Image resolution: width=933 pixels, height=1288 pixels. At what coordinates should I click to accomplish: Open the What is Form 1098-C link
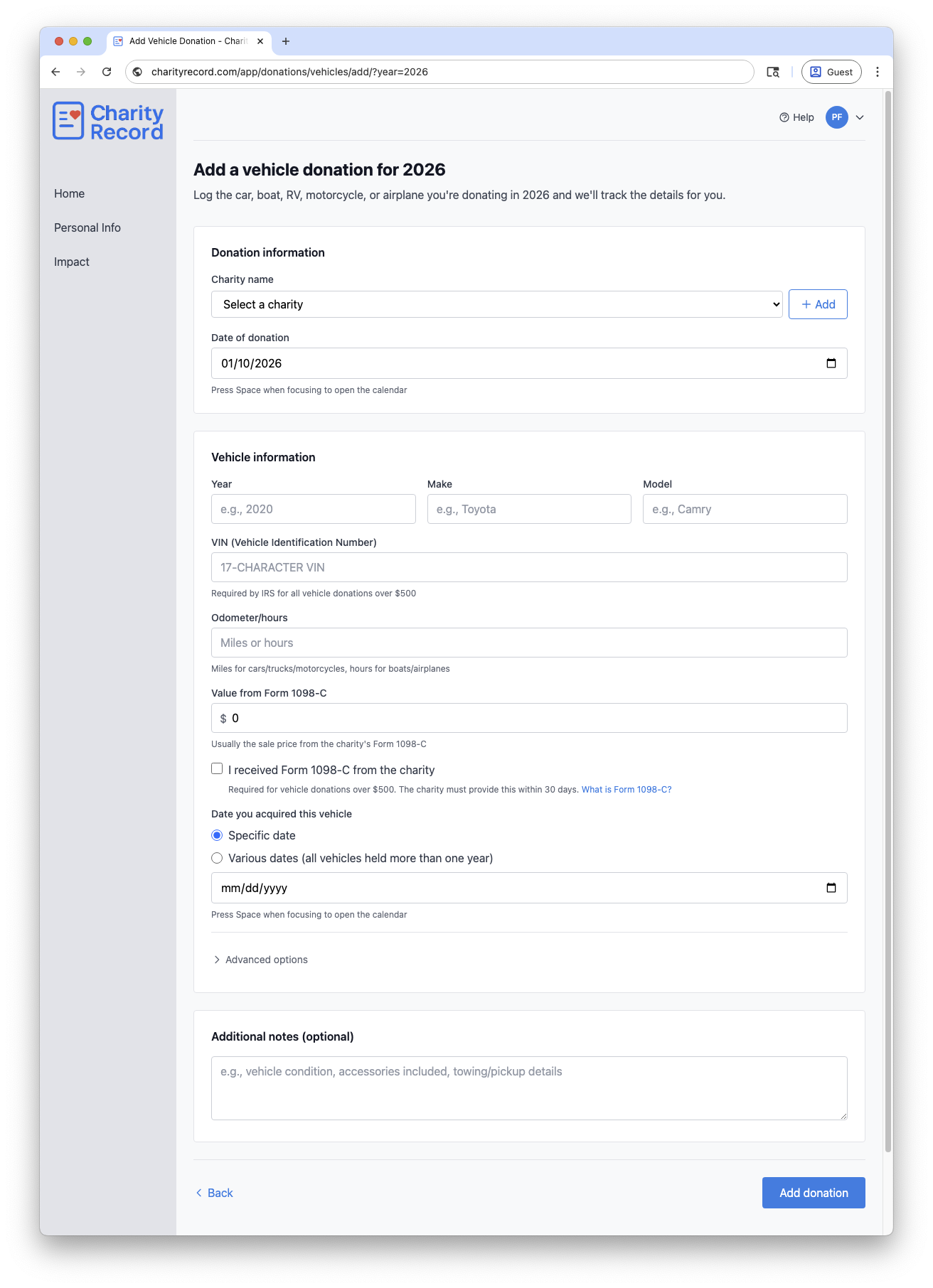pos(626,790)
